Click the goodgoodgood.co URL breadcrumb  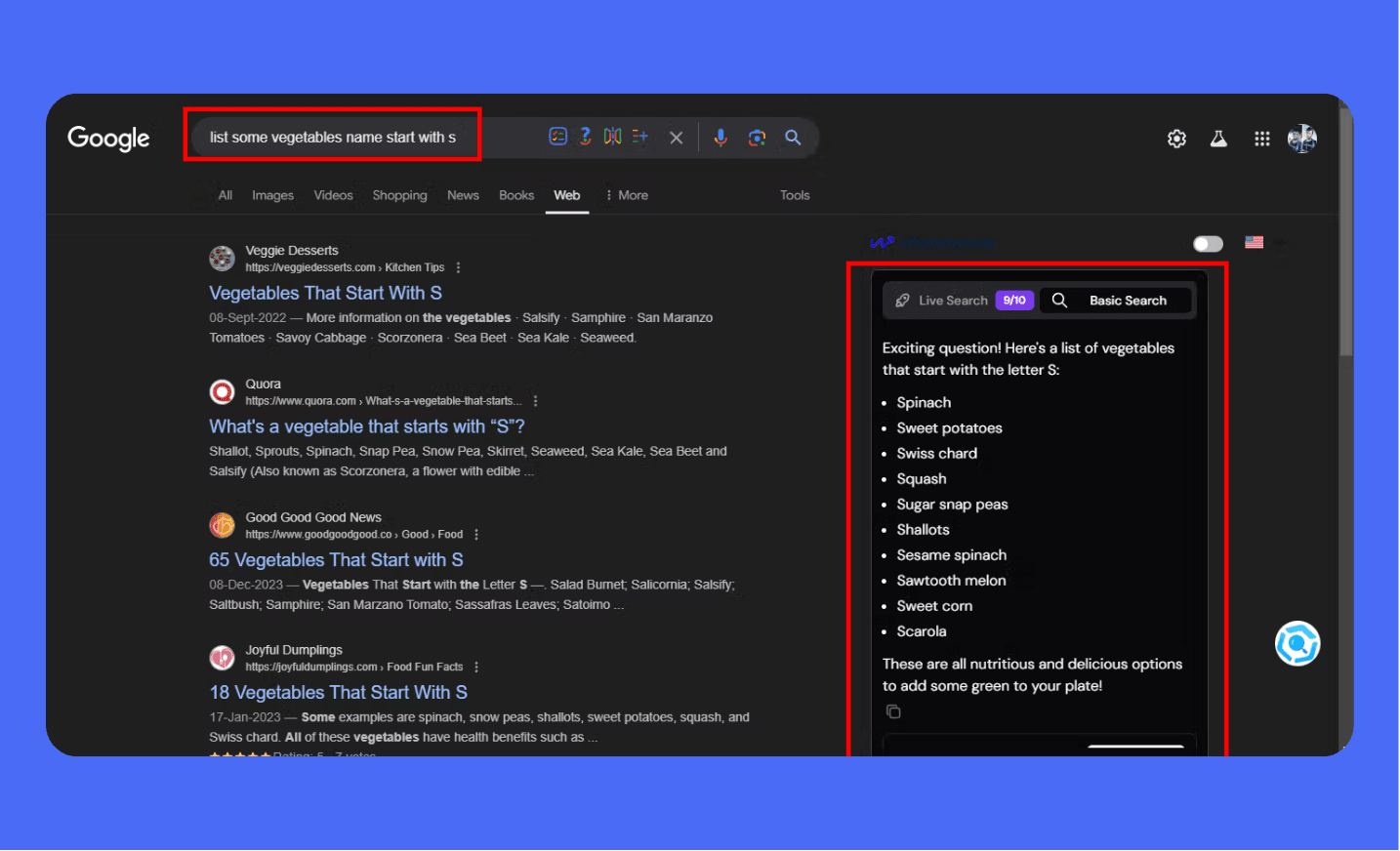pyautogui.click(x=353, y=535)
